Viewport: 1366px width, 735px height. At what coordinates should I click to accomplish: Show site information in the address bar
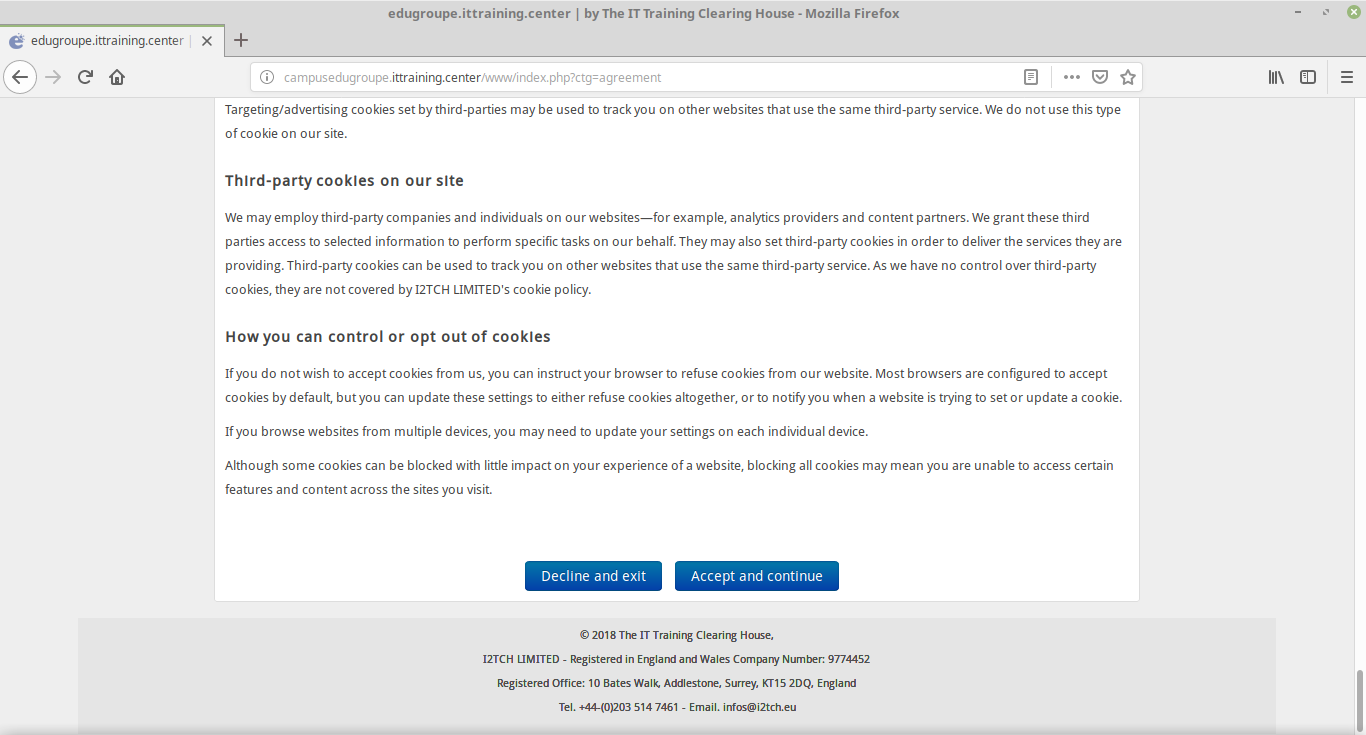click(x=266, y=77)
